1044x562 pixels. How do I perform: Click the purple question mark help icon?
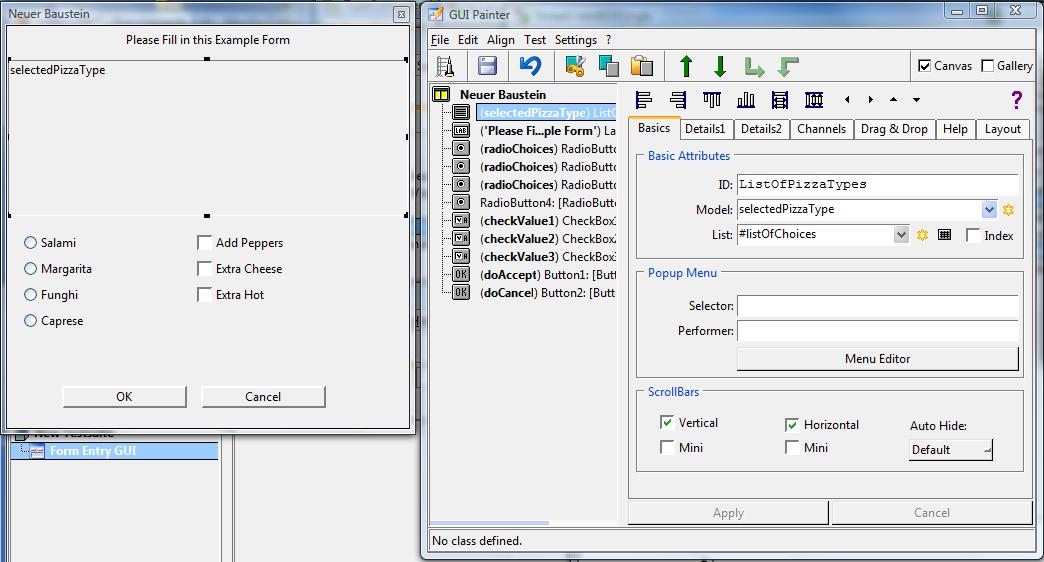click(x=1016, y=100)
